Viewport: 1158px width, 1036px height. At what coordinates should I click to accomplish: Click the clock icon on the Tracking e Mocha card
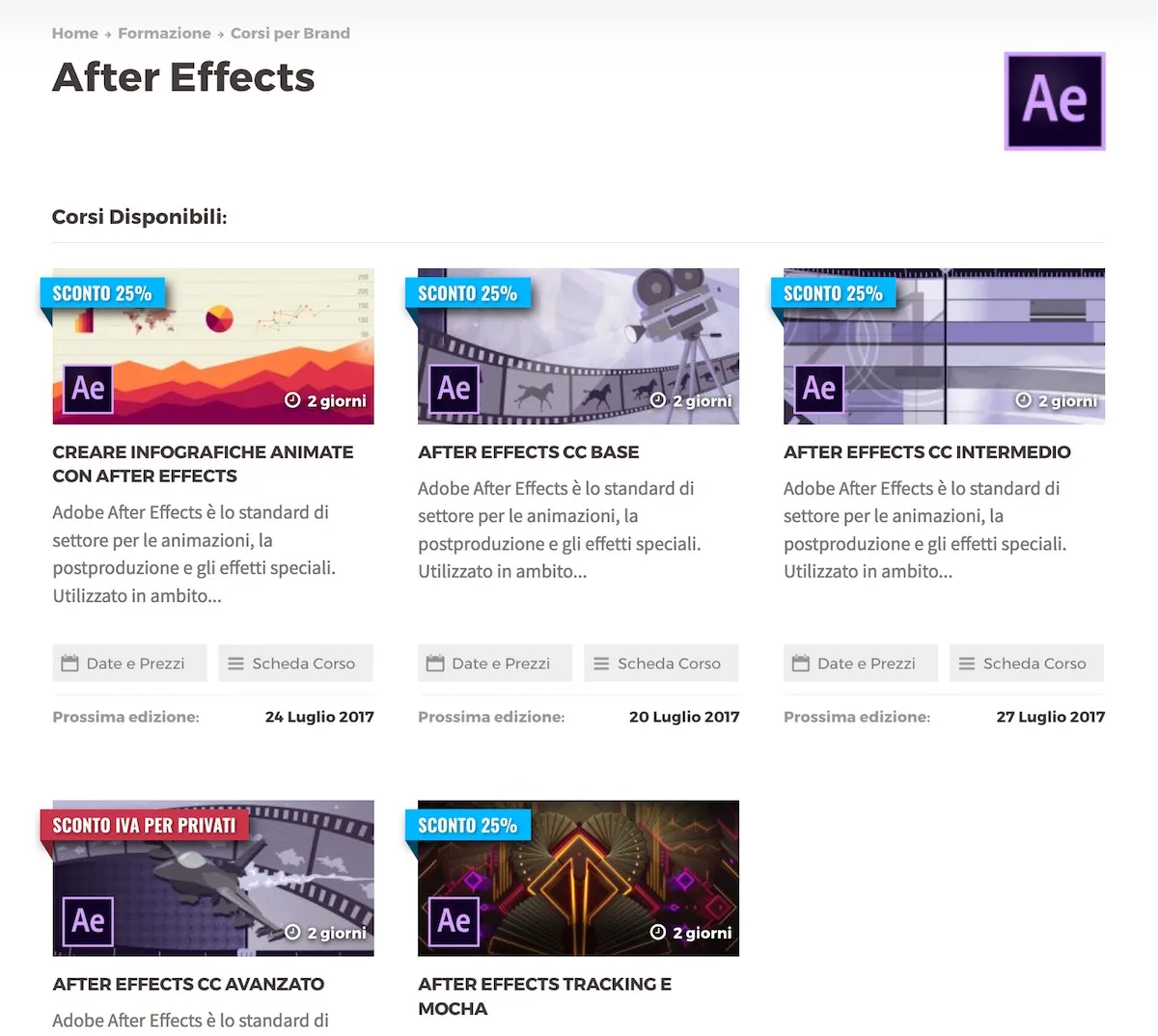(x=657, y=933)
